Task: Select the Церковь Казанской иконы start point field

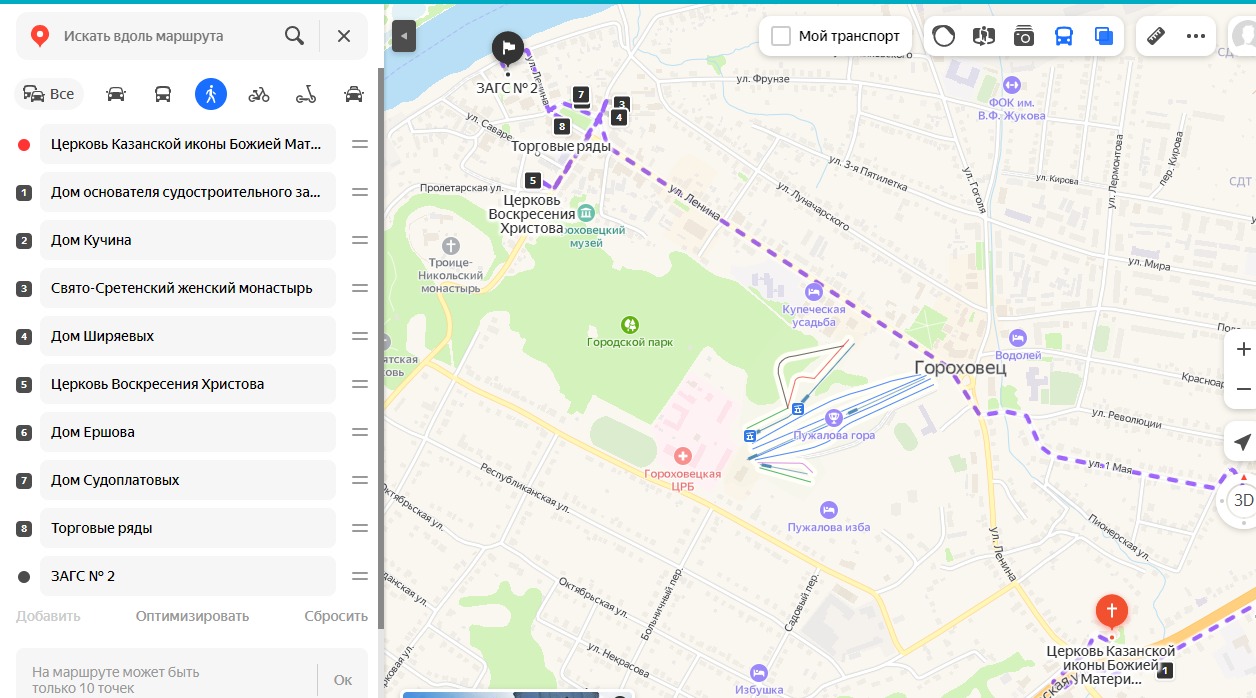Action: tap(188, 144)
